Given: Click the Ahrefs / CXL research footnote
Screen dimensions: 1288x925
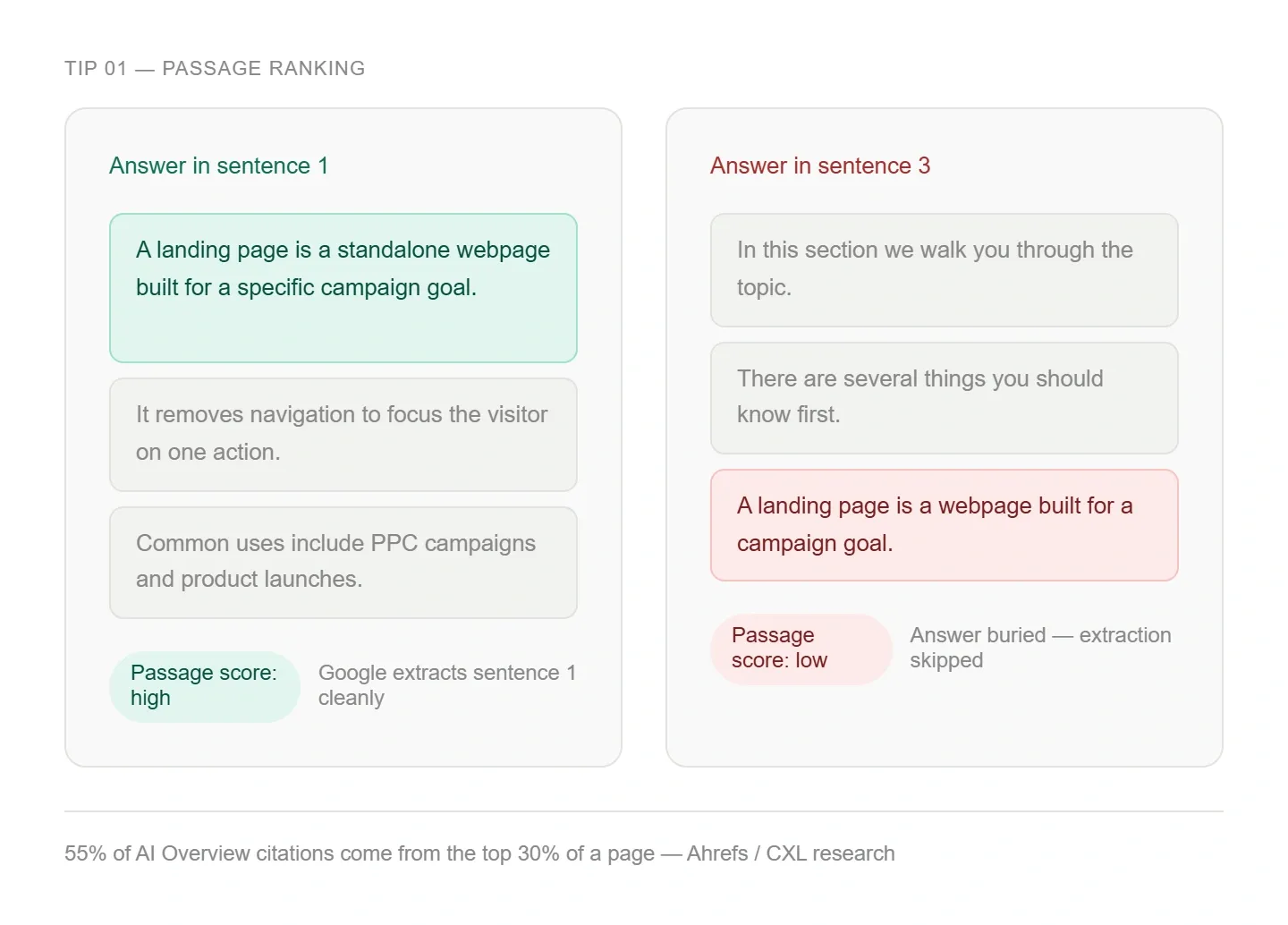Looking at the screenshot, I should 791,853.
